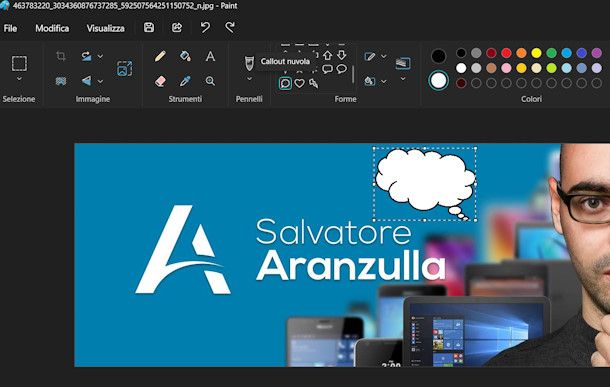The width and height of the screenshot is (610, 387).
Task: Pick the brown color swatch
Action: [x=491, y=68]
